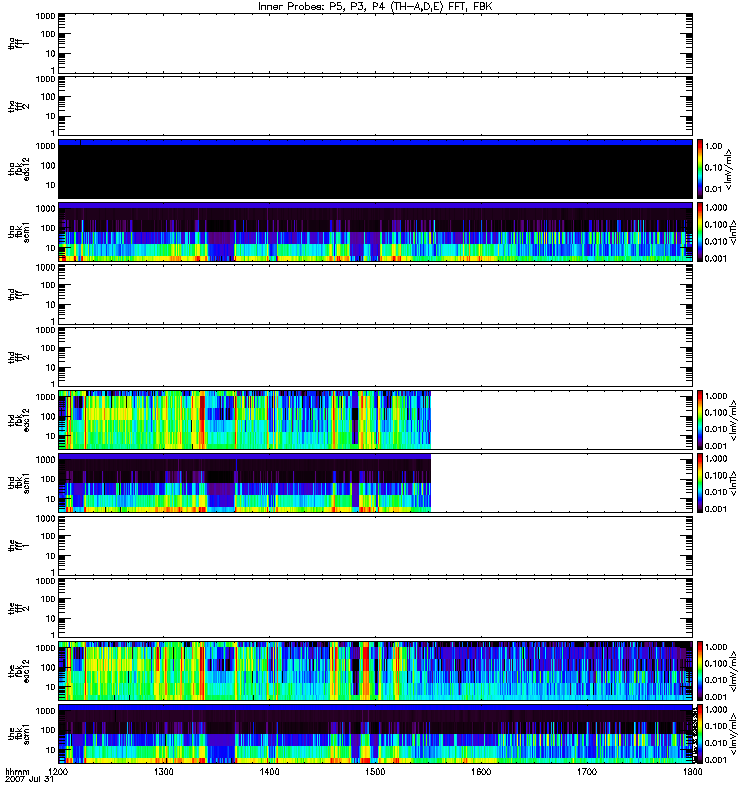This screenshot has height=800, width=750.
Task: Select the empty thd fft 2 panel
Action: click(376, 357)
